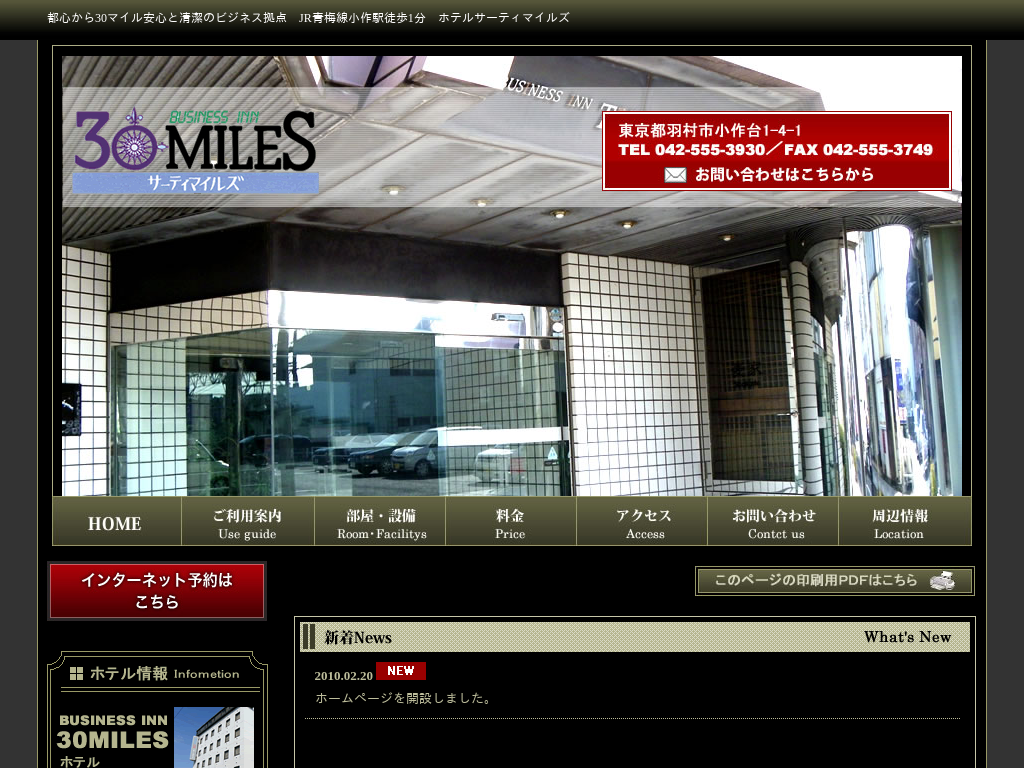Select 部屋・設備 Room Facilitys in the navigation
1024x768 pixels.
click(x=381, y=522)
